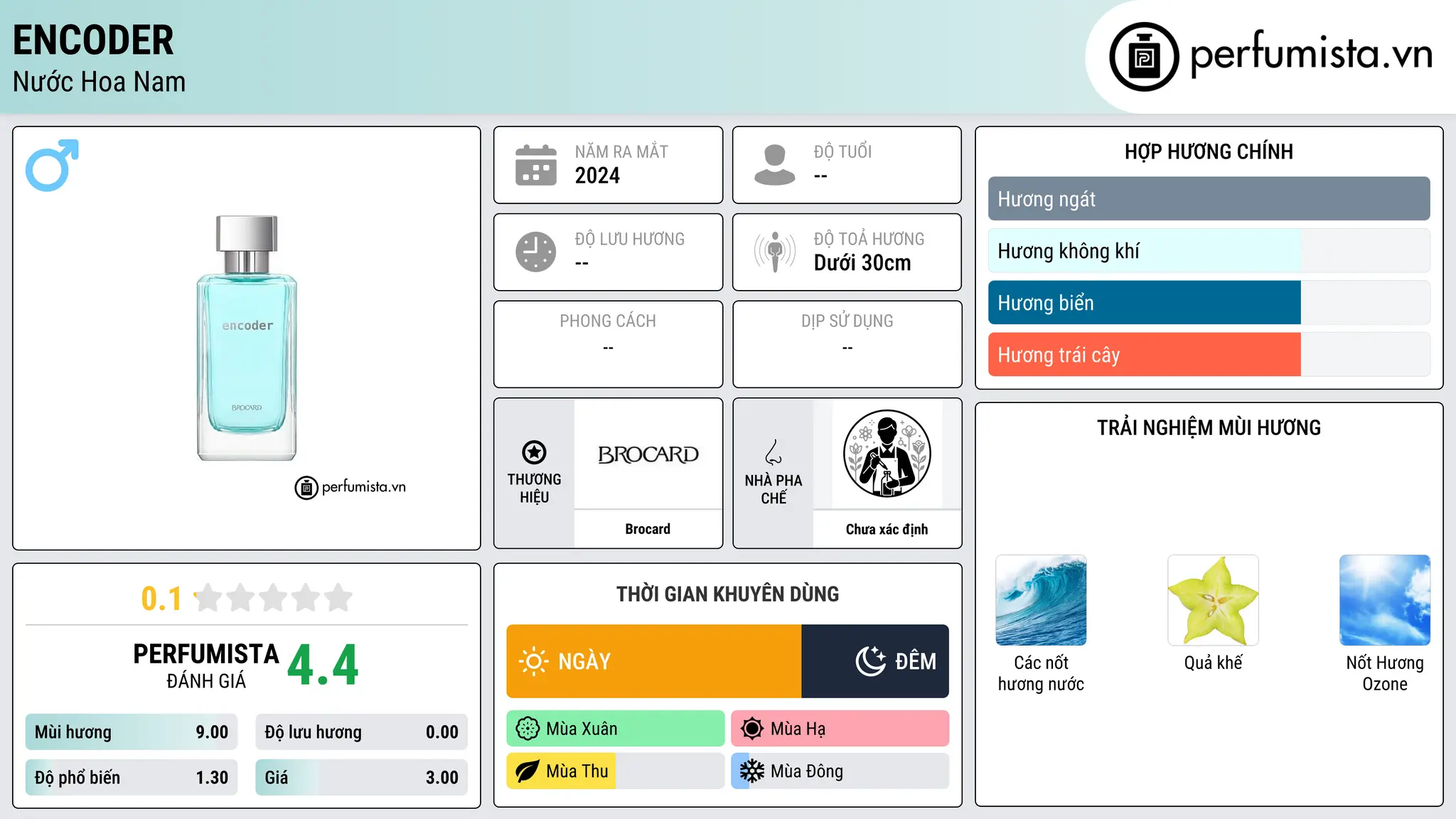Click the Phong cách card
This screenshot has width=1456, height=819.
(x=608, y=344)
